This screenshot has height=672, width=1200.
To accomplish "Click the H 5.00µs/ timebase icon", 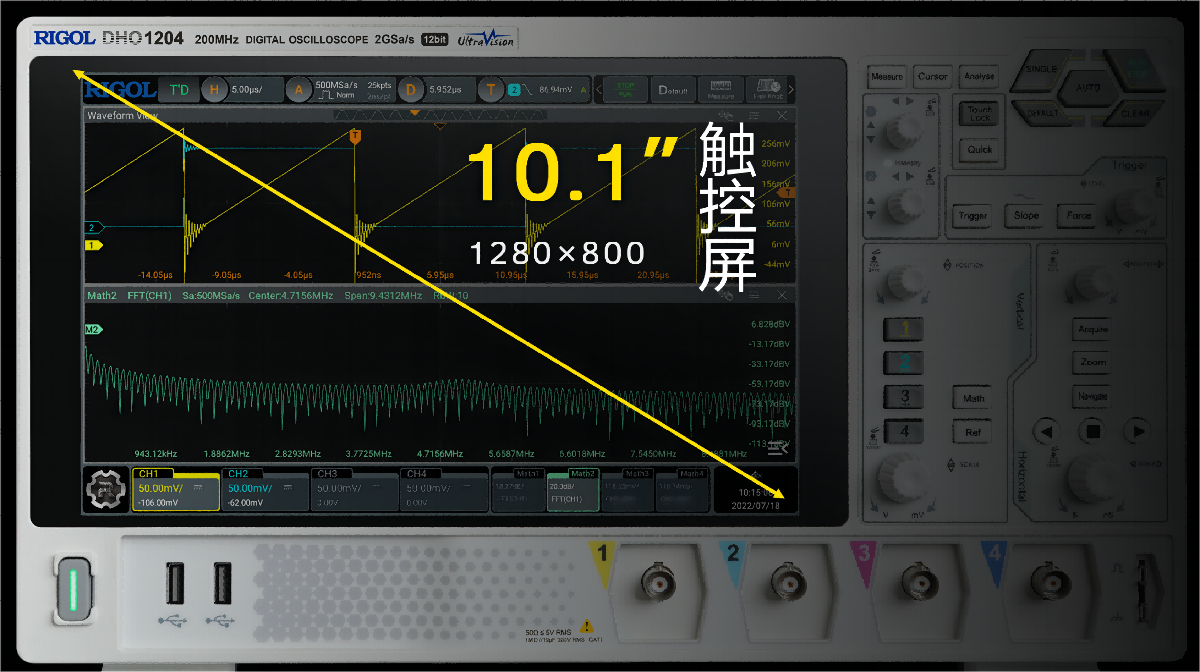I will (x=212, y=90).
